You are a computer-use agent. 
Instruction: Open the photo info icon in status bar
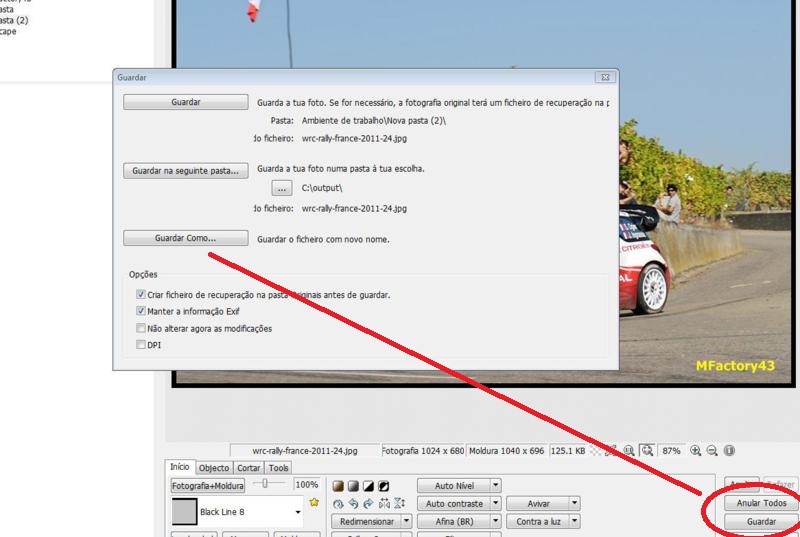click(x=730, y=450)
